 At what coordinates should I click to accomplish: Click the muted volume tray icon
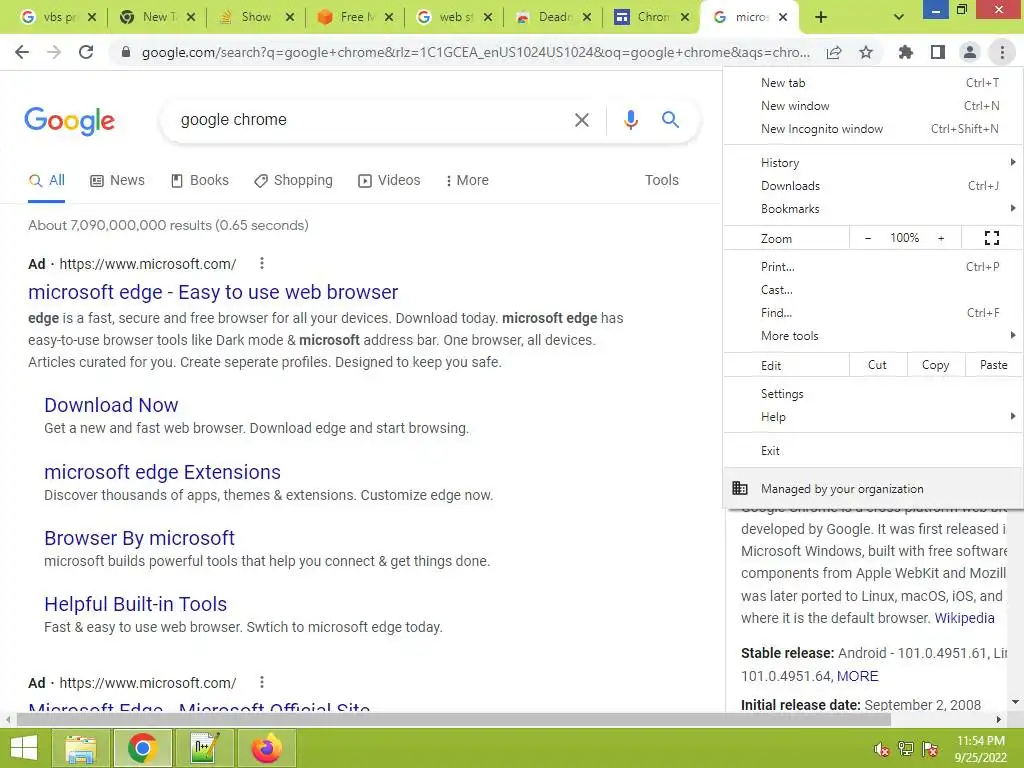click(x=882, y=749)
